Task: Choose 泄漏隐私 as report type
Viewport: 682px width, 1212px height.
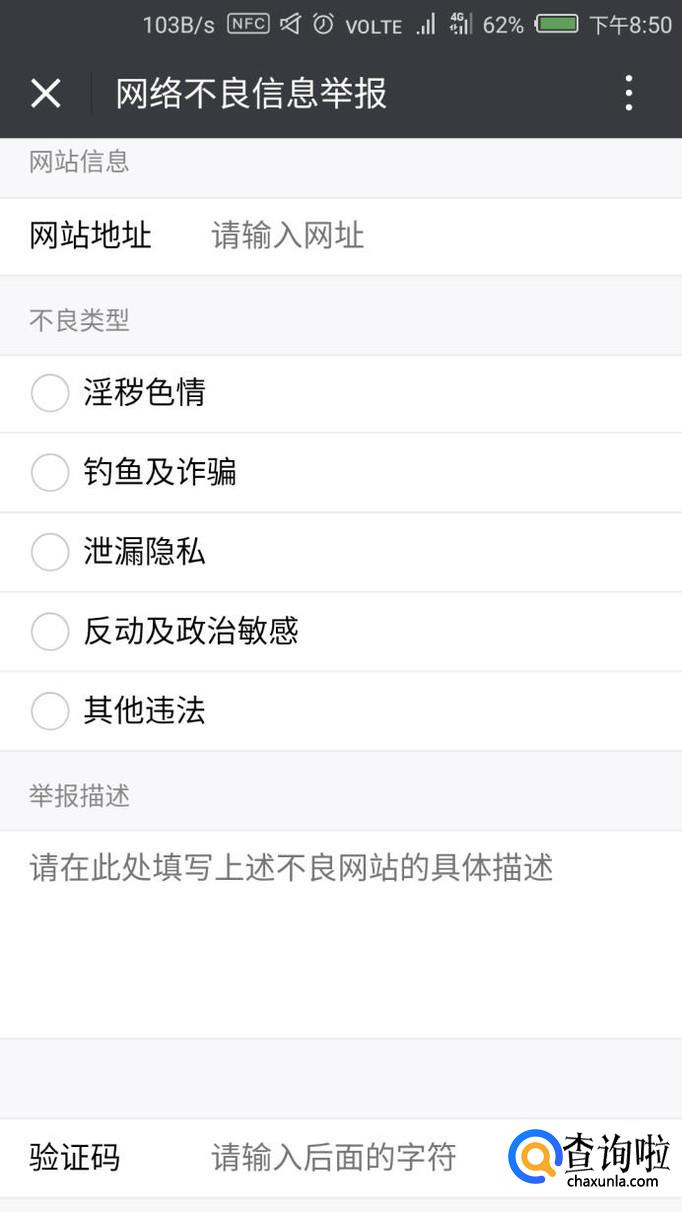Action: 50,552
